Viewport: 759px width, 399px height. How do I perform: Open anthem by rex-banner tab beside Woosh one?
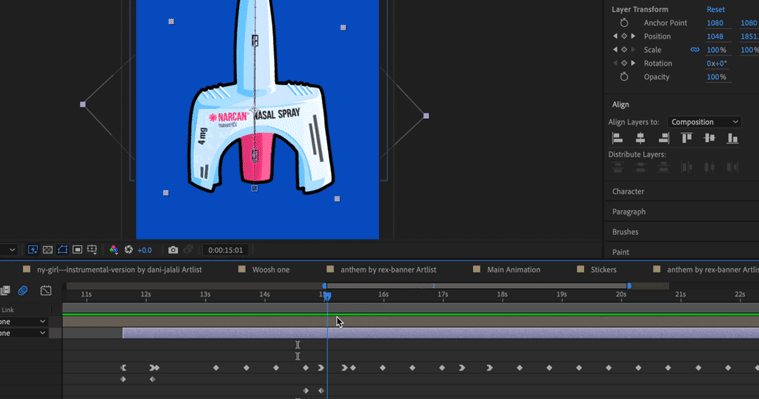click(388, 270)
